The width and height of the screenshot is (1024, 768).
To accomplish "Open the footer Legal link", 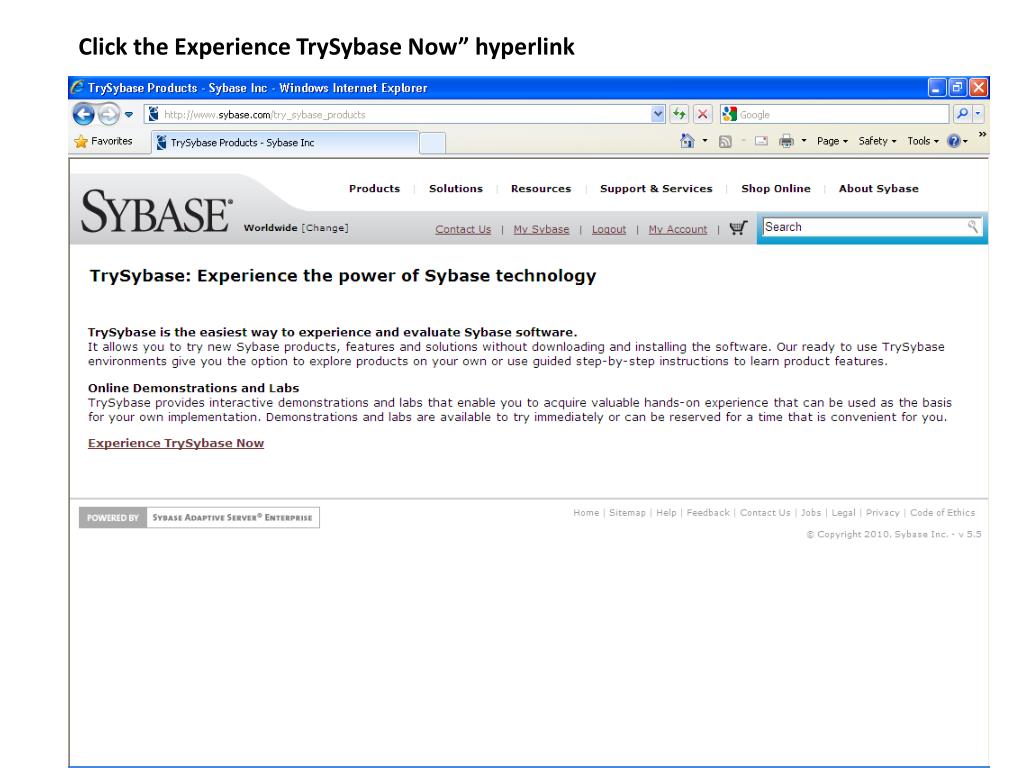I will click(843, 513).
